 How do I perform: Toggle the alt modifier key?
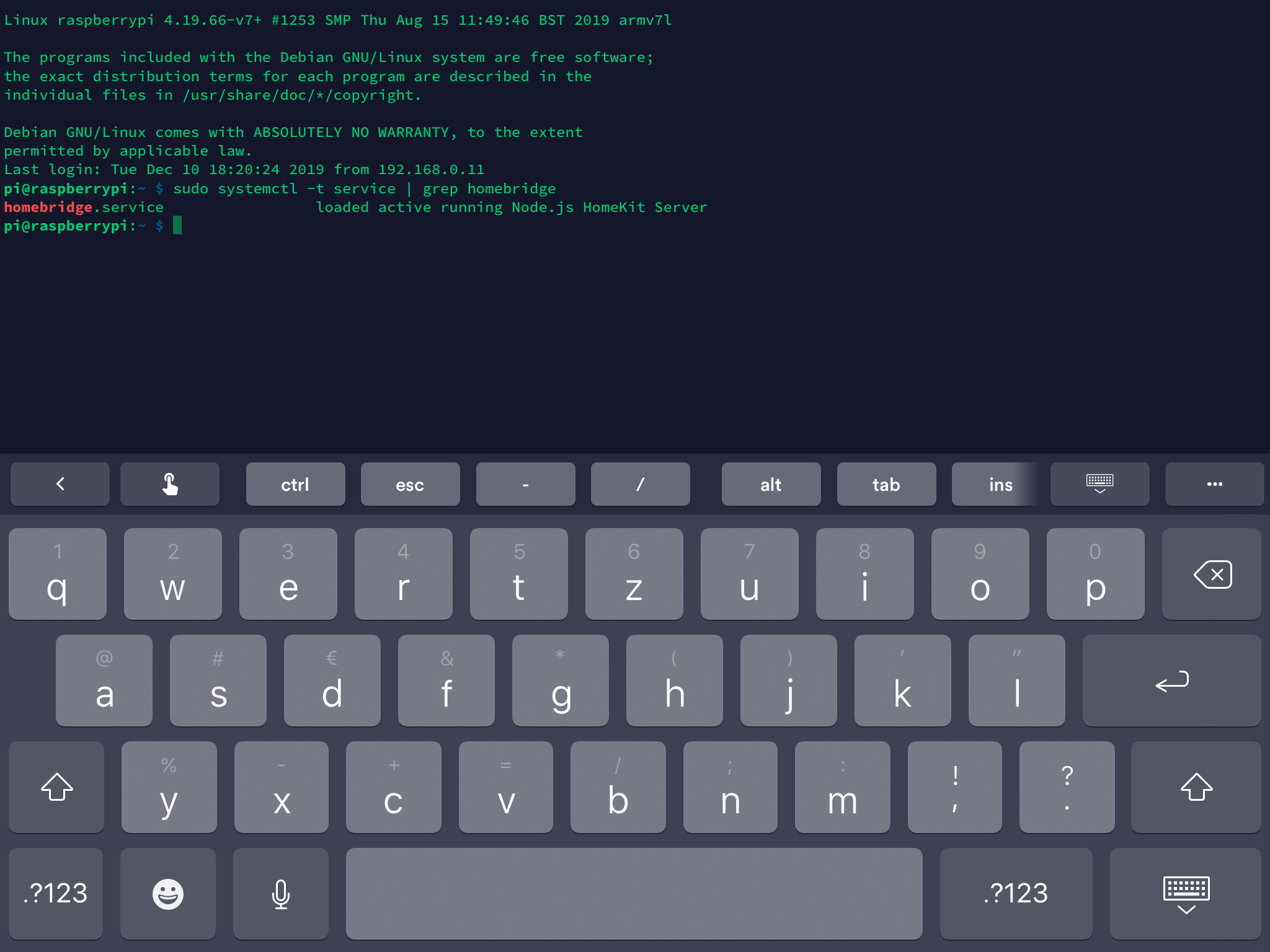(771, 484)
